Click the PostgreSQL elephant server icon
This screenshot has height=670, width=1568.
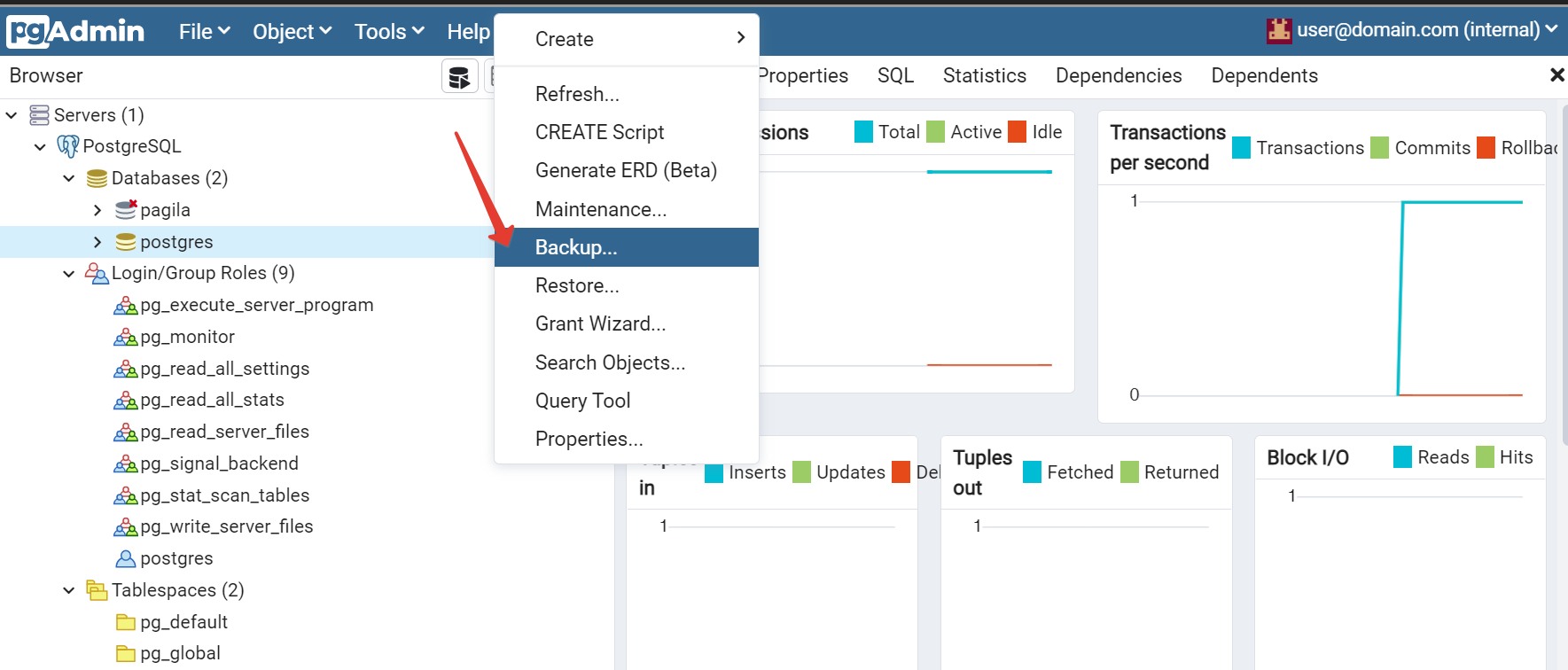pos(67,146)
